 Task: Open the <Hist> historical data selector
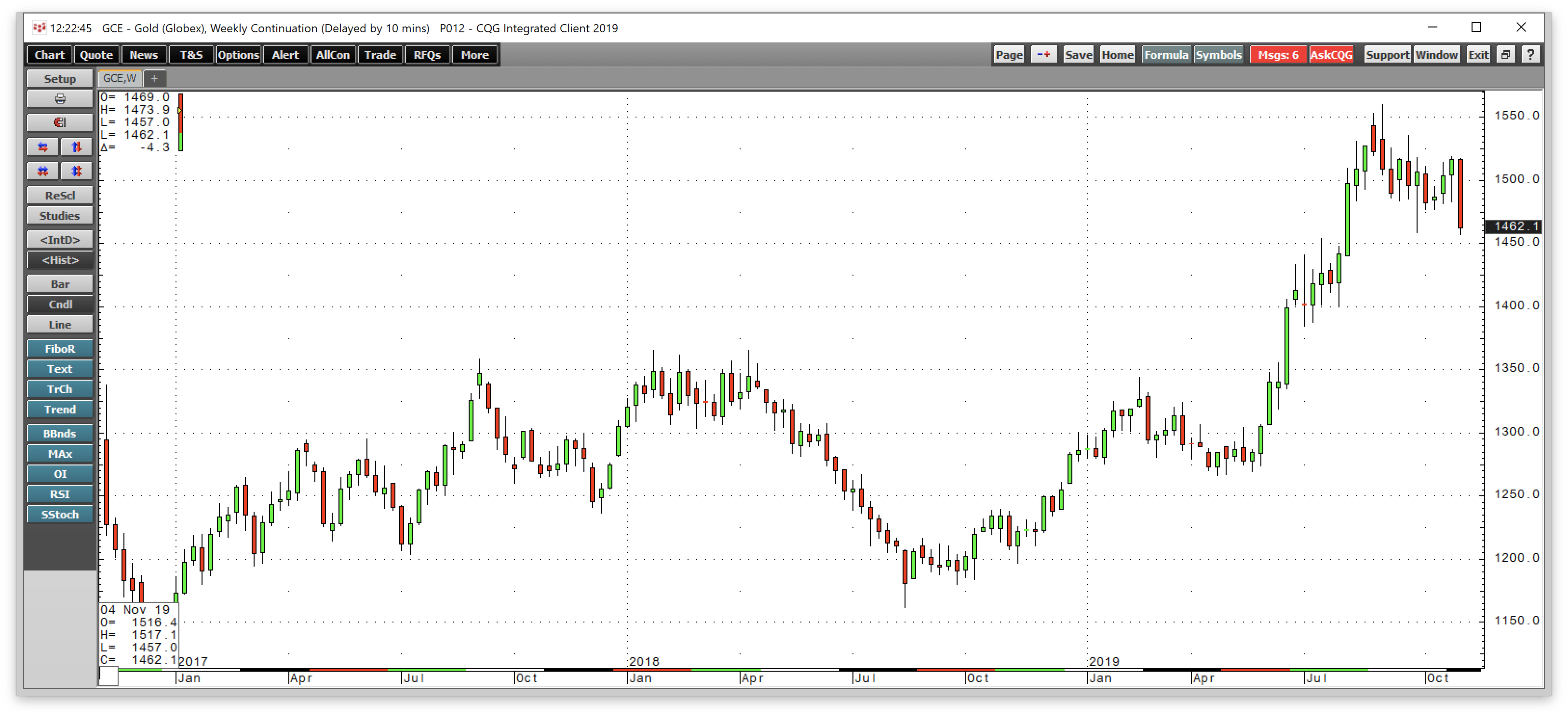tap(59, 260)
